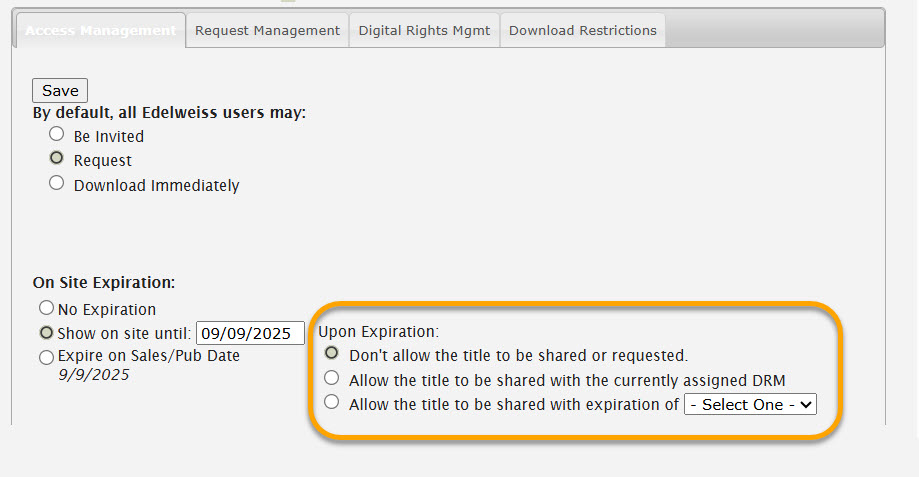Open the Select One expiration dropdown
The width and height of the screenshot is (919, 477).
(750, 404)
